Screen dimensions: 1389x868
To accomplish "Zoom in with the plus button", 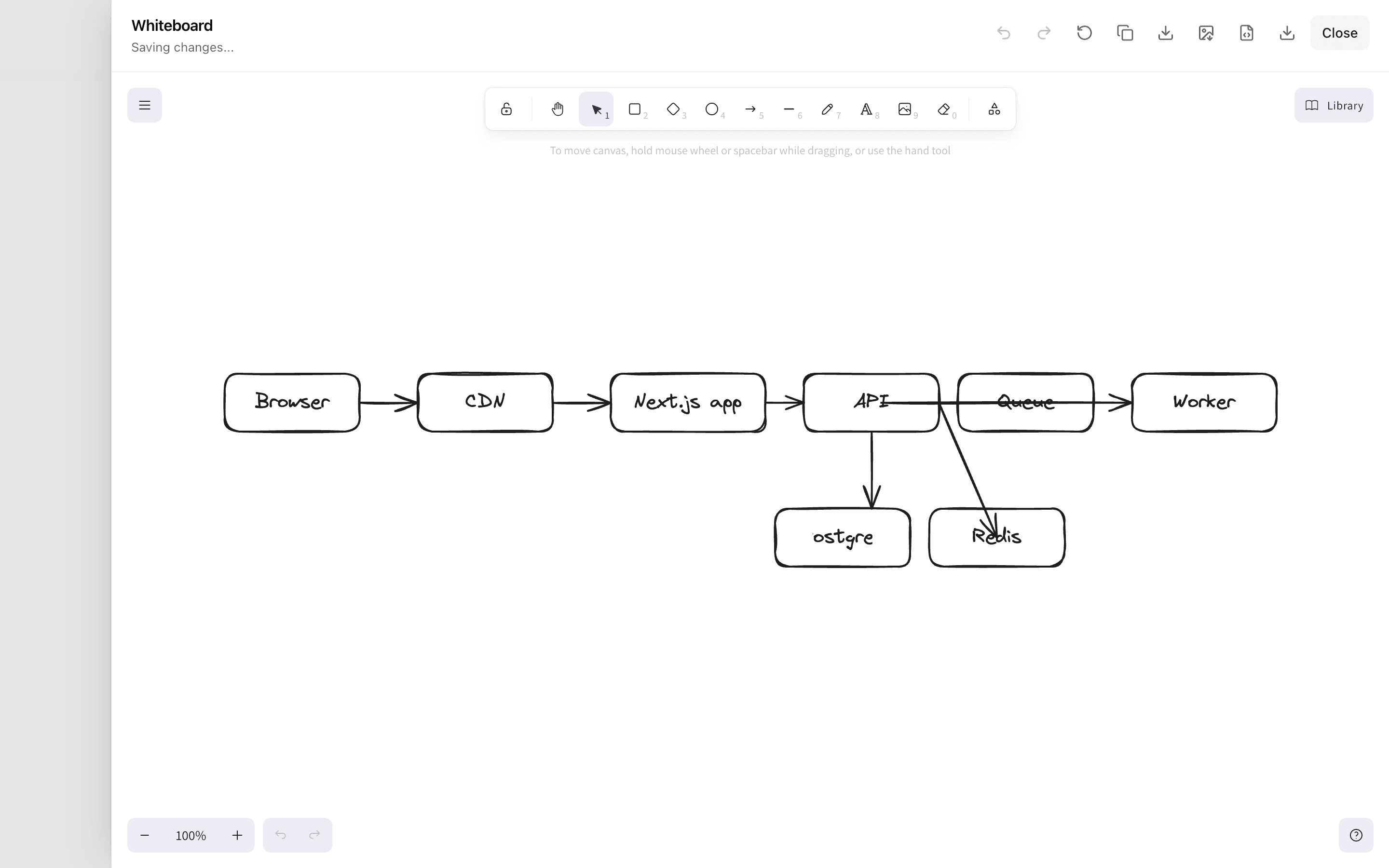I will point(237,835).
